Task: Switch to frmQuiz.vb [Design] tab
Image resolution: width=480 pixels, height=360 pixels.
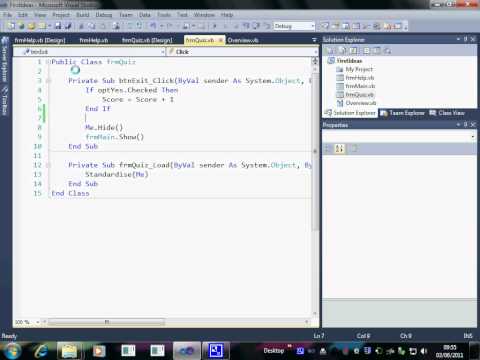Action: click(147, 40)
